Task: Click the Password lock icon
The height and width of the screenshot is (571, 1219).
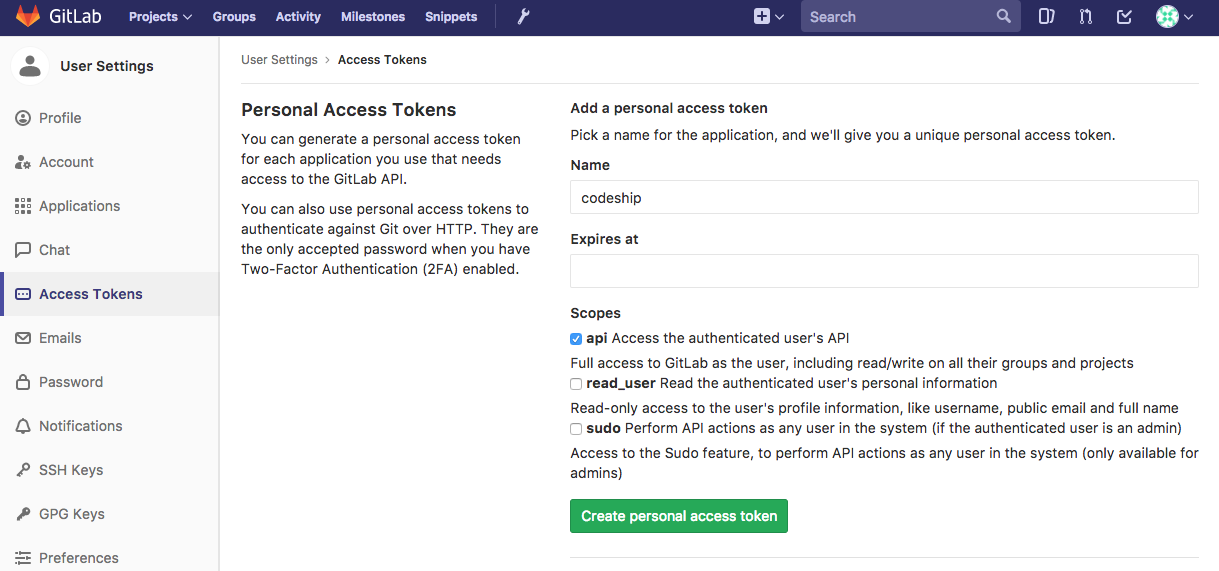Action: click(23, 382)
